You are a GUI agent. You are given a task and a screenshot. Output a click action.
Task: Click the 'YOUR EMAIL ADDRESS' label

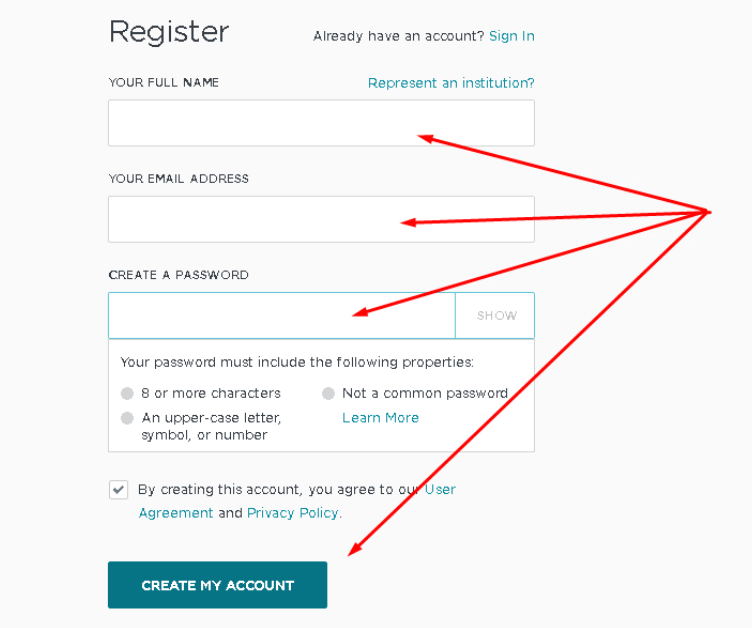click(x=178, y=179)
